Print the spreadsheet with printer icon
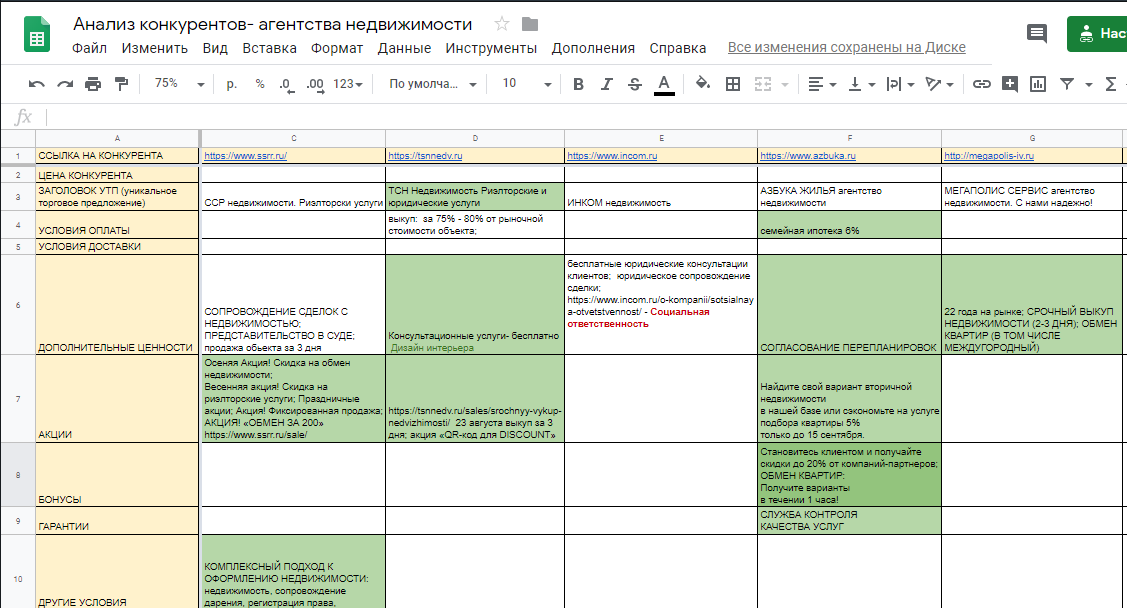The width and height of the screenshot is (1127, 608). point(93,84)
